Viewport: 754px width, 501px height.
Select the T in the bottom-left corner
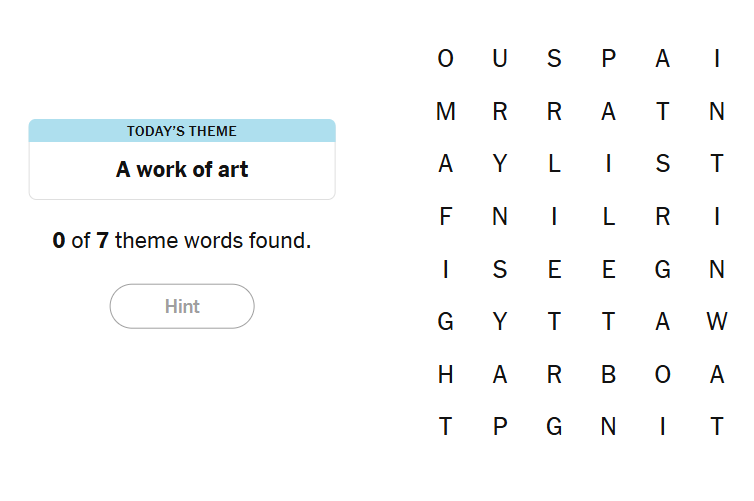(446, 428)
